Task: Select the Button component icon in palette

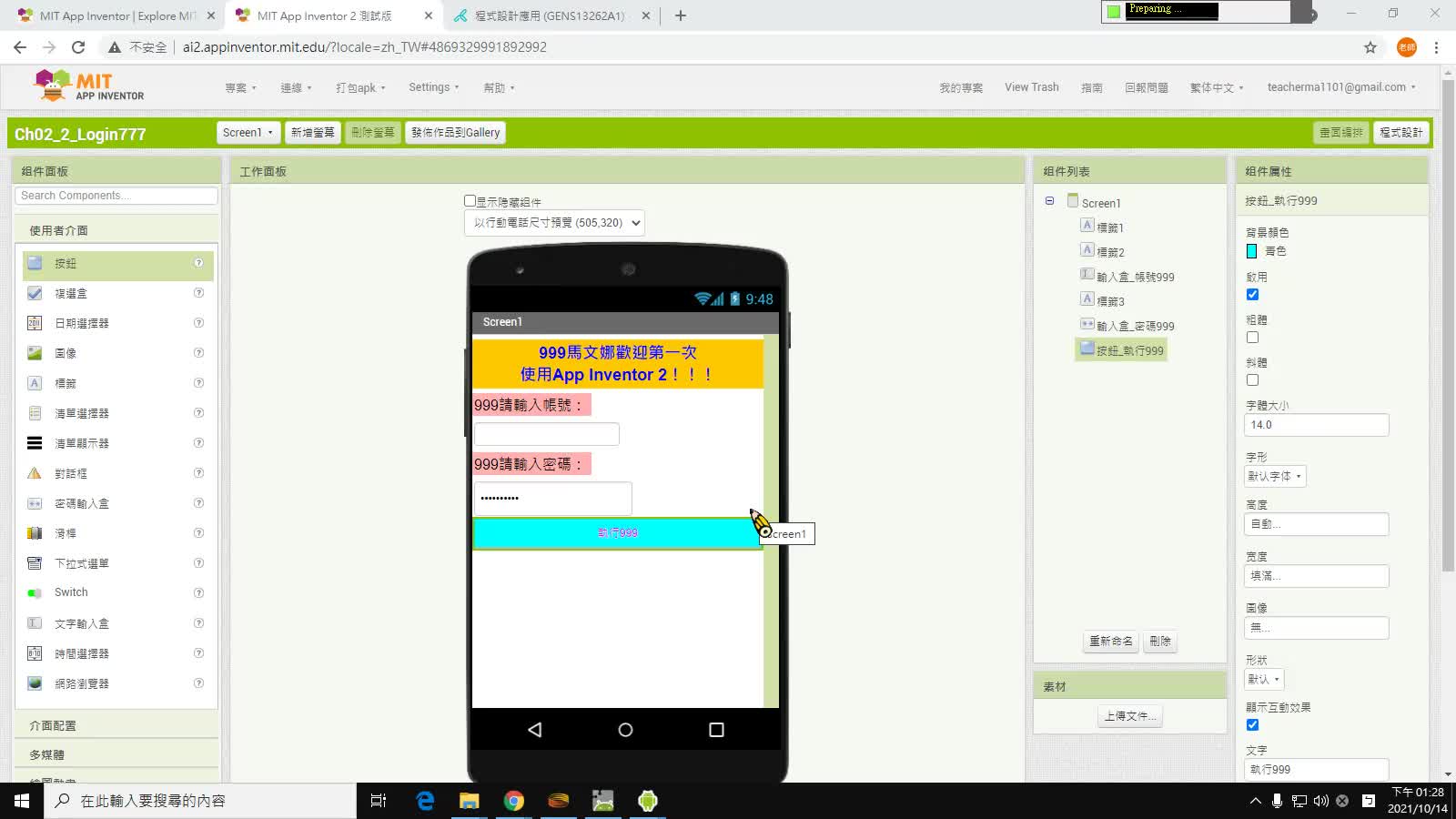Action: [x=35, y=263]
